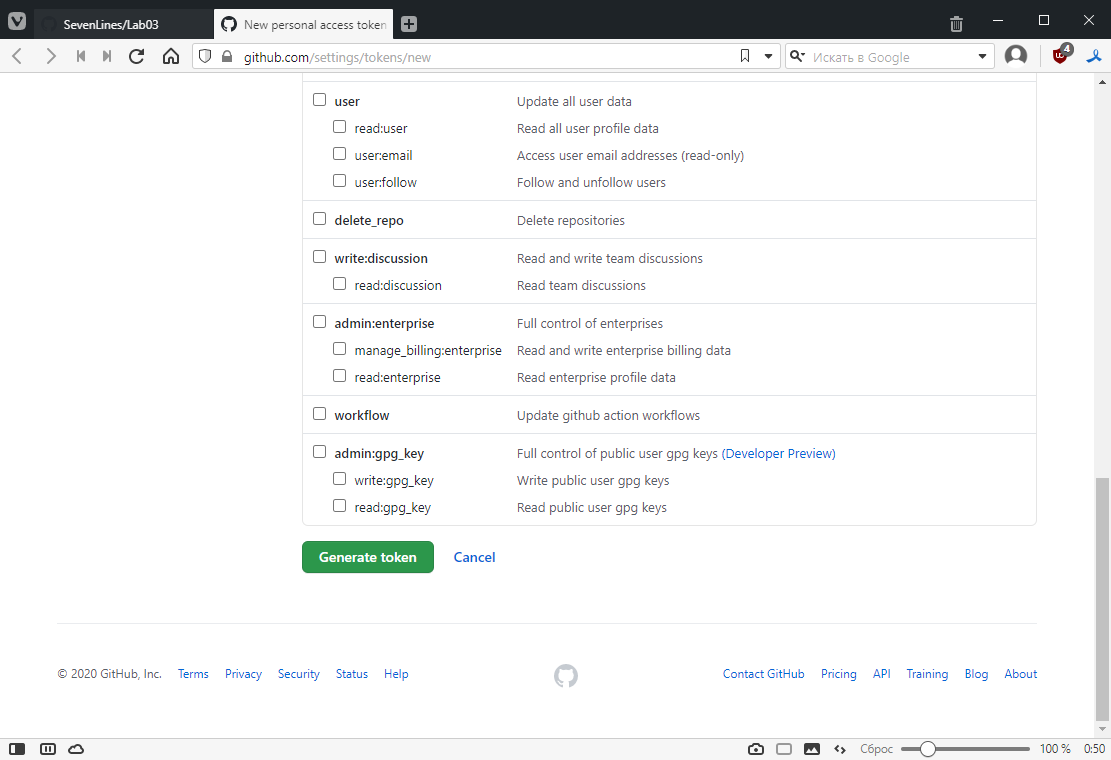
Task: Check the write:discussion scope
Action: [x=320, y=257]
